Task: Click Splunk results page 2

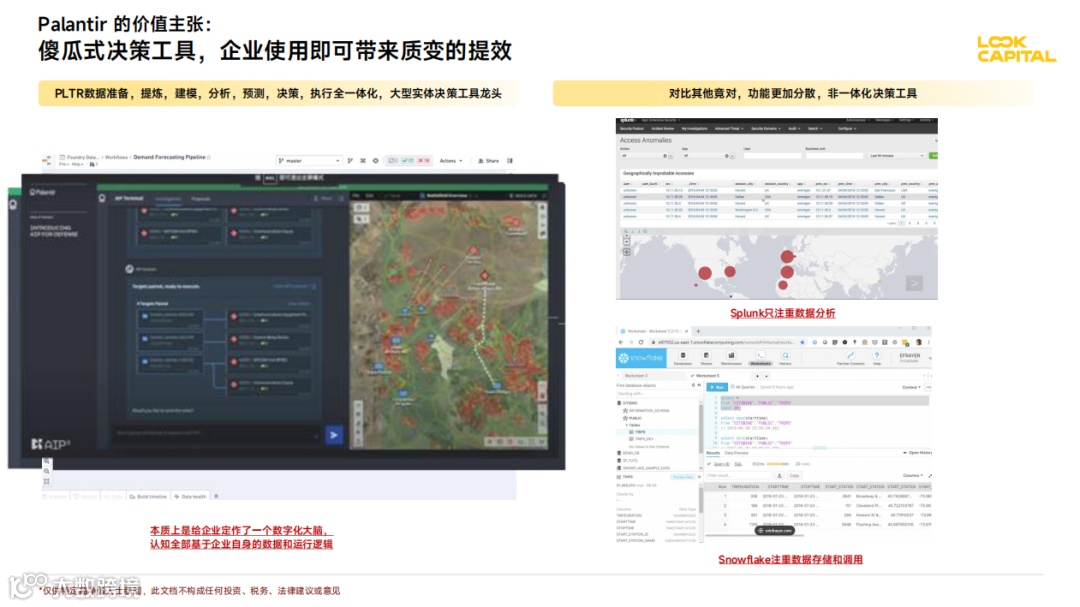Action: coord(910,223)
